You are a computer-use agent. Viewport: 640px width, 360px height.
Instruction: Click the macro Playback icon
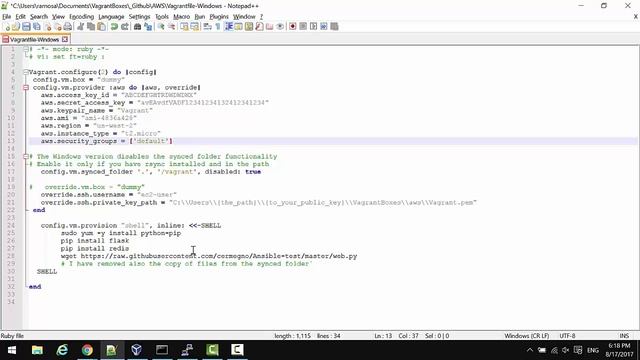pyautogui.click(x=313, y=27)
